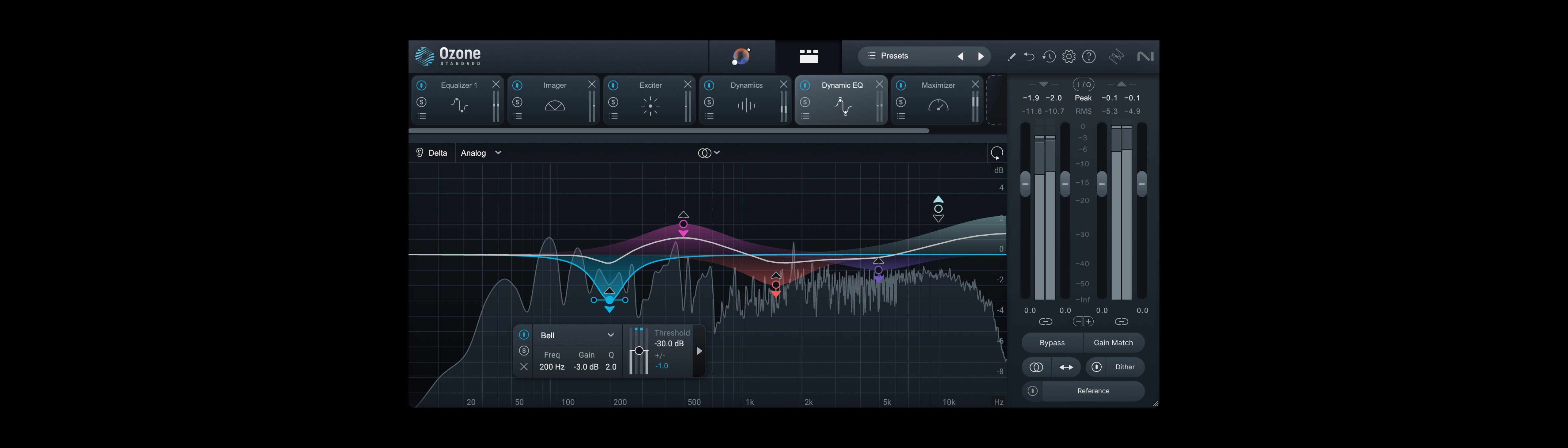Screen dimensions: 1568x448
Task: Toggle Equalizer 1 module power button
Action: [x=421, y=85]
